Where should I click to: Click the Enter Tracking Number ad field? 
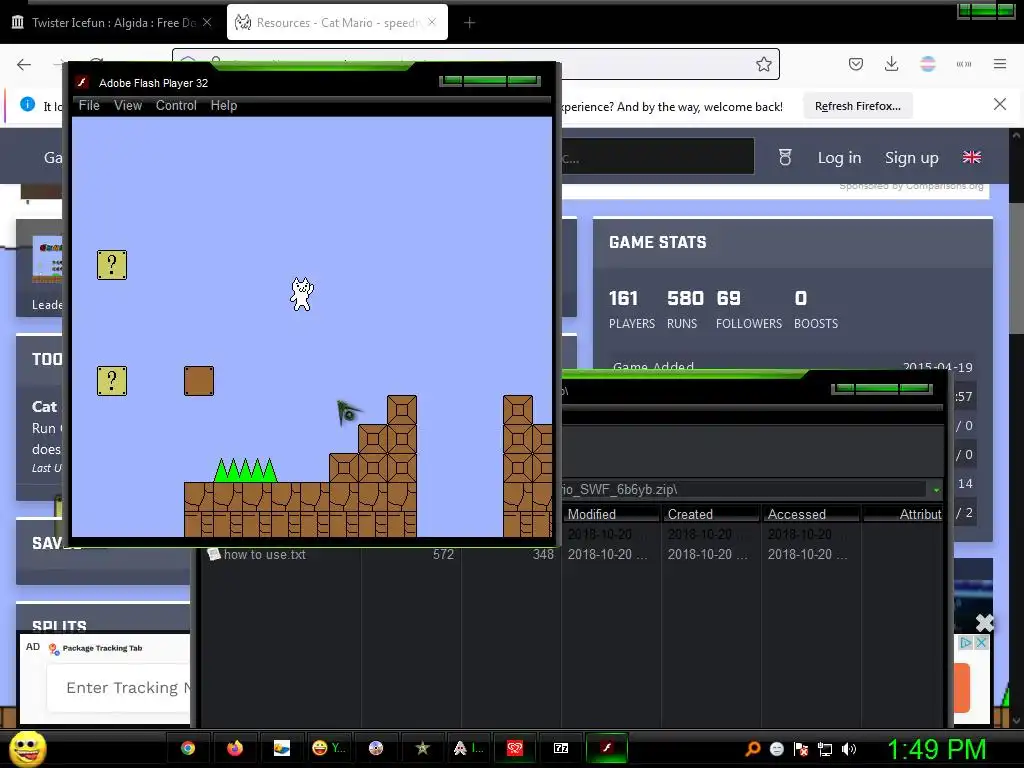click(119, 688)
